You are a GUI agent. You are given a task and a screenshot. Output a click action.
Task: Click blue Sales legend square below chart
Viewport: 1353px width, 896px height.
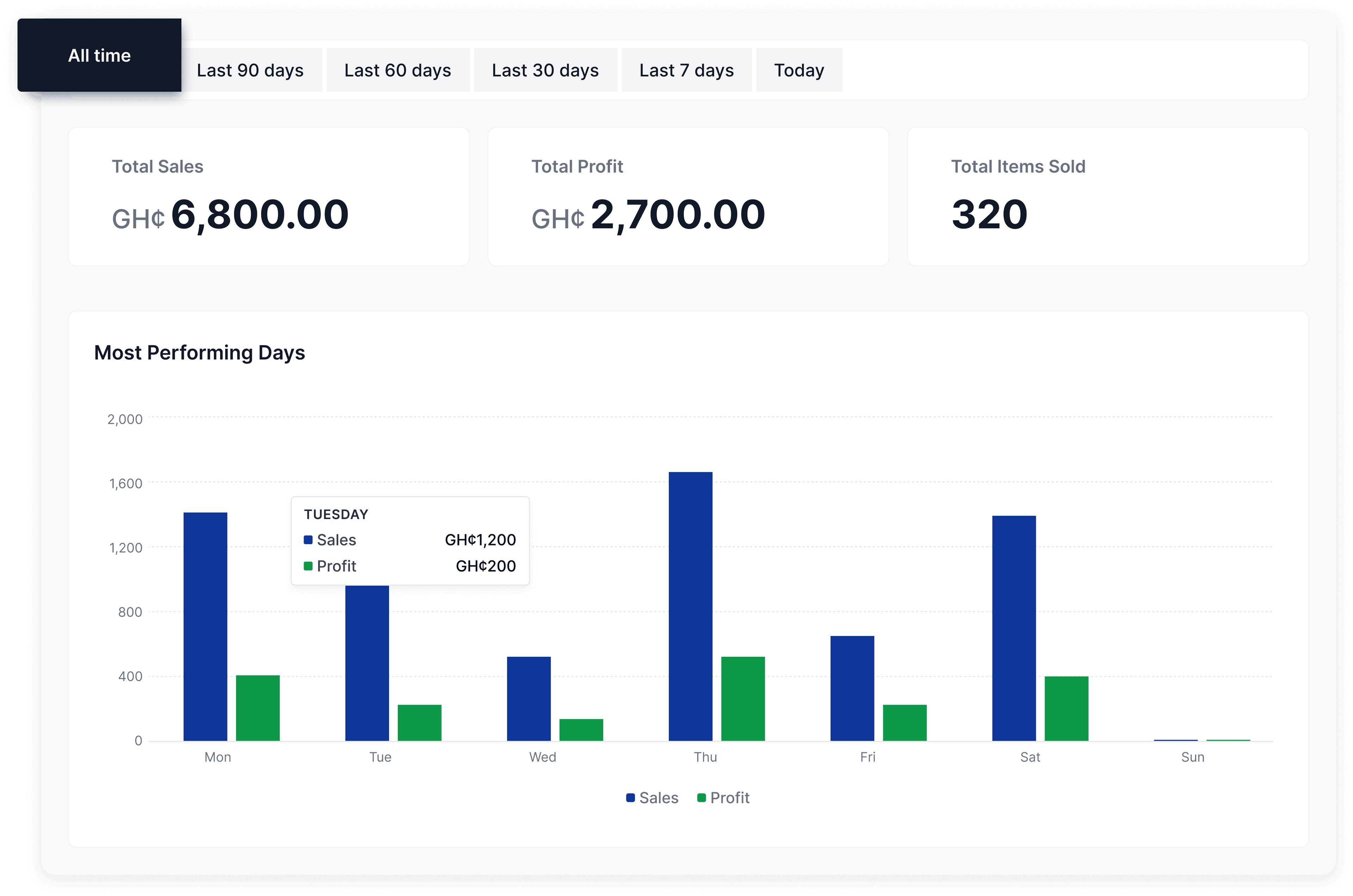coord(630,798)
